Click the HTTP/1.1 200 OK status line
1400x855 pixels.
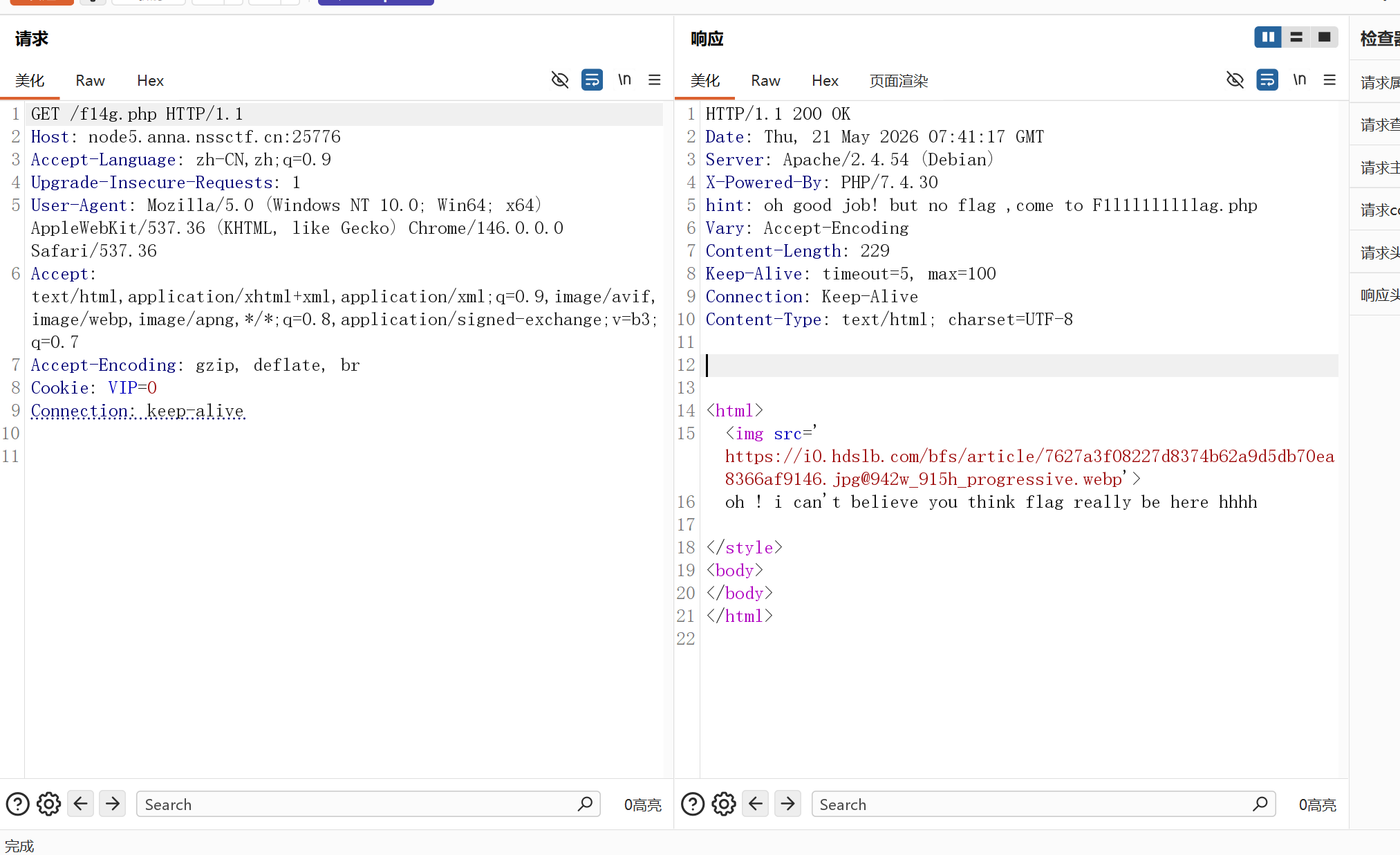(x=778, y=114)
